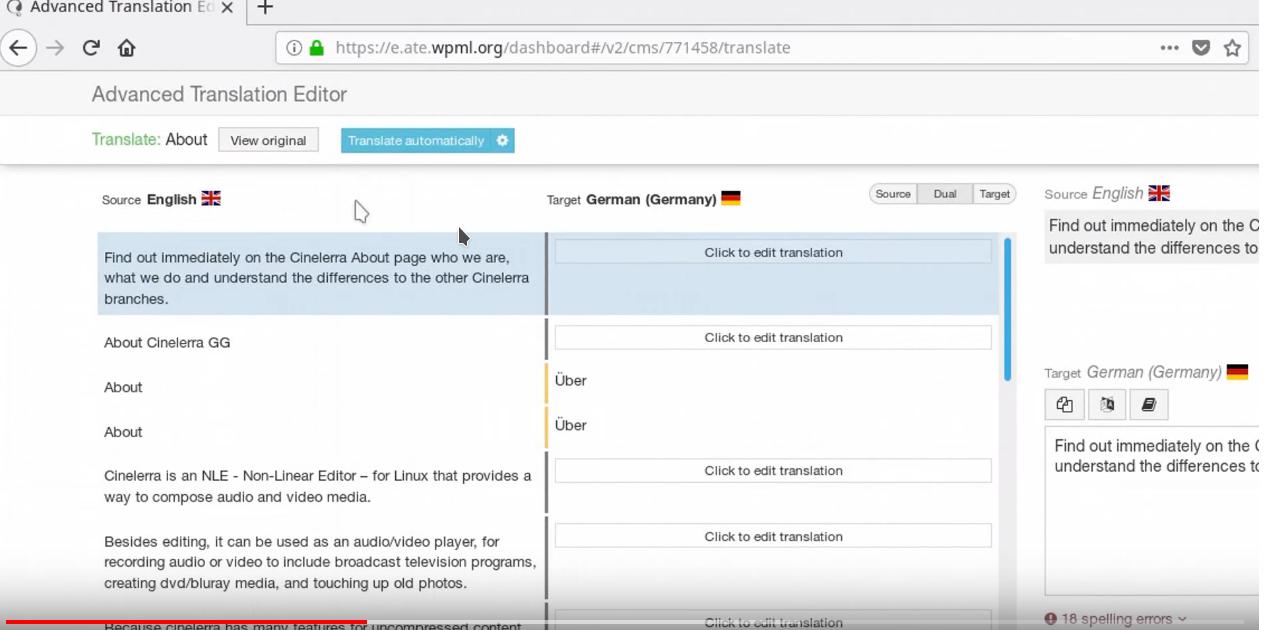This screenshot has height=630, width=1264.
Task: Bookmark this page with star icon
Action: coord(1232,48)
